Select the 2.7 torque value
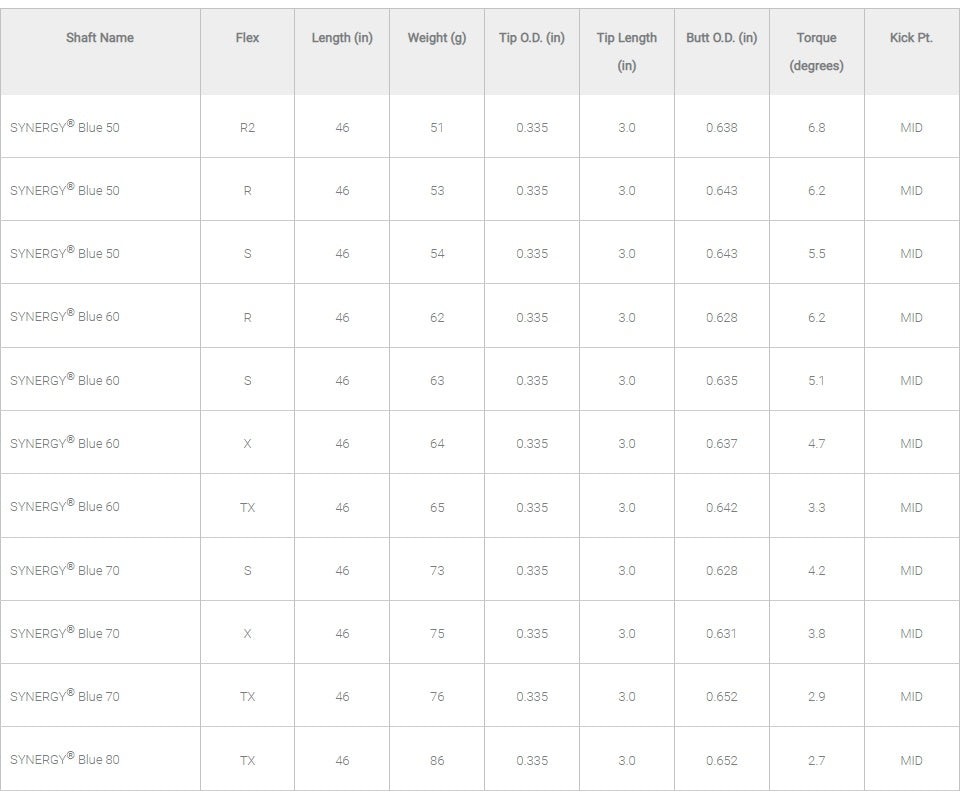This screenshot has height=800, width=963. pyautogui.click(x=817, y=761)
